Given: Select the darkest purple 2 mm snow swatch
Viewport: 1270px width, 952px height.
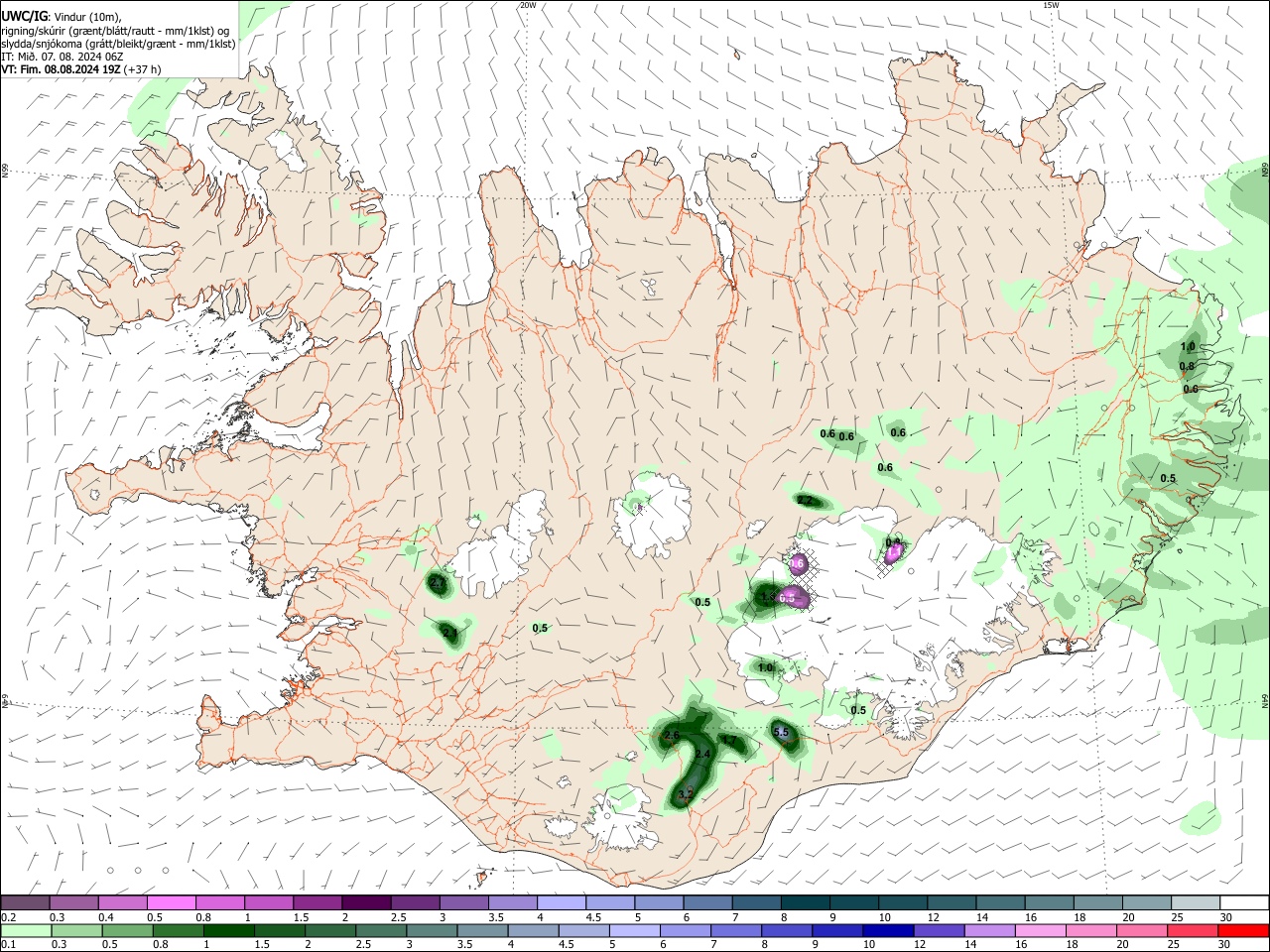Looking at the screenshot, I should pyautogui.click(x=366, y=902).
